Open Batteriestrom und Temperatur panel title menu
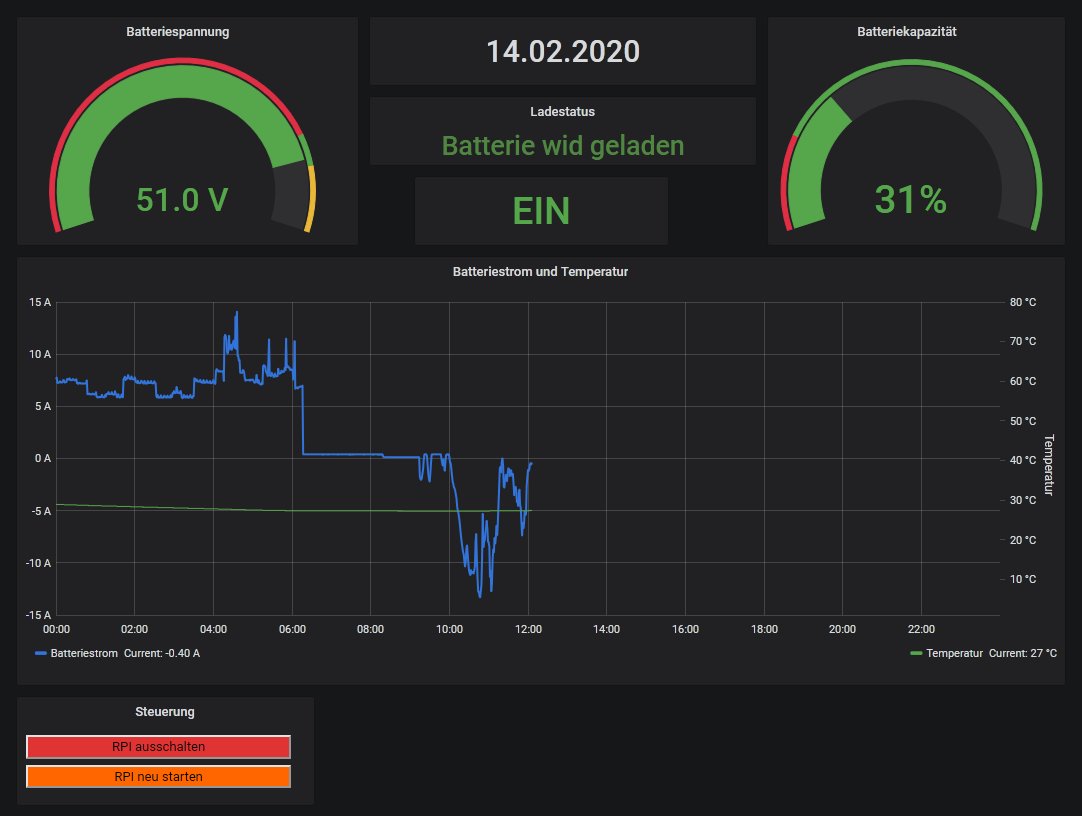The height and width of the screenshot is (816, 1082). click(540, 271)
